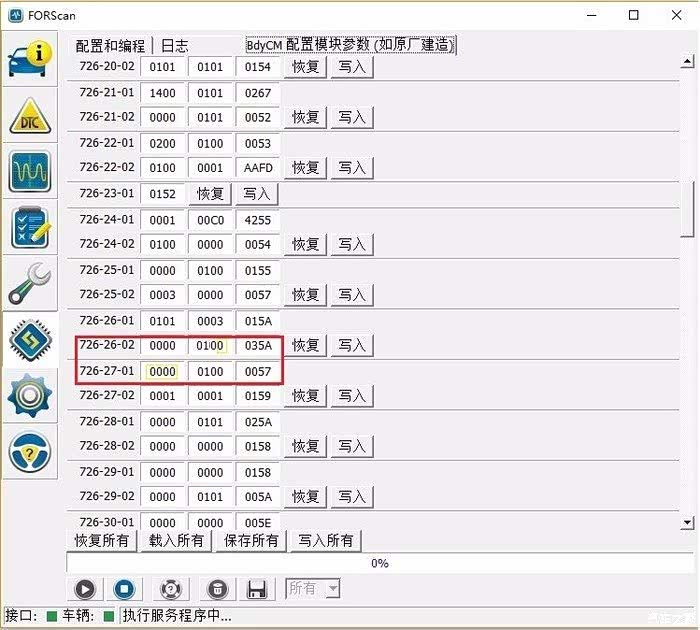700x630 pixels.
Task: Click field 4255 in row 726-24-01
Action: [258, 220]
